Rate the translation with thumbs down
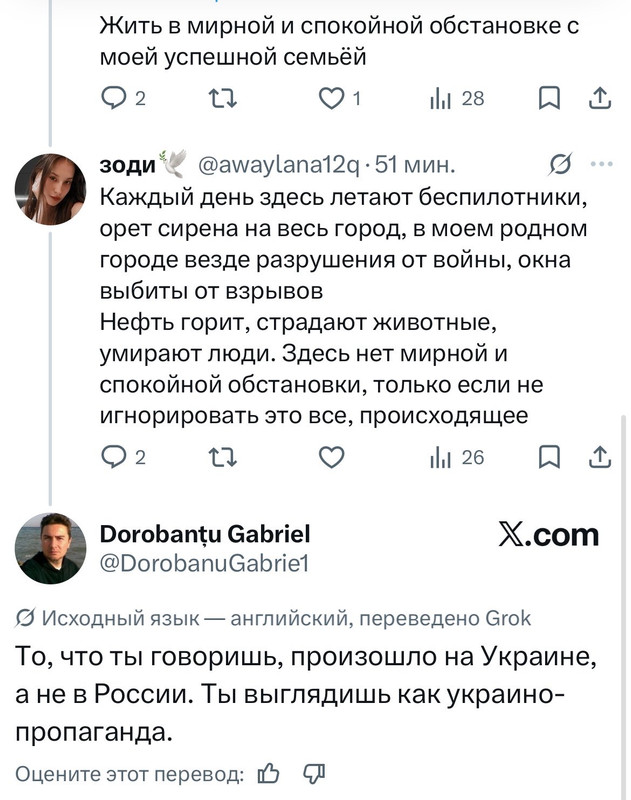 tap(314, 774)
